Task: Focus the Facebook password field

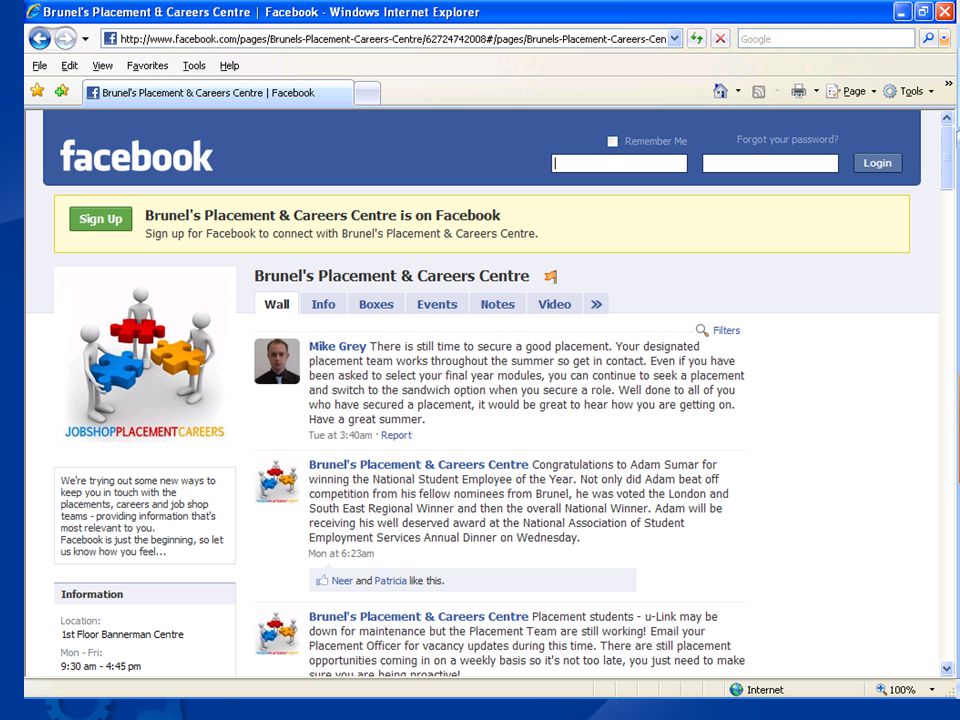Action: (x=770, y=163)
